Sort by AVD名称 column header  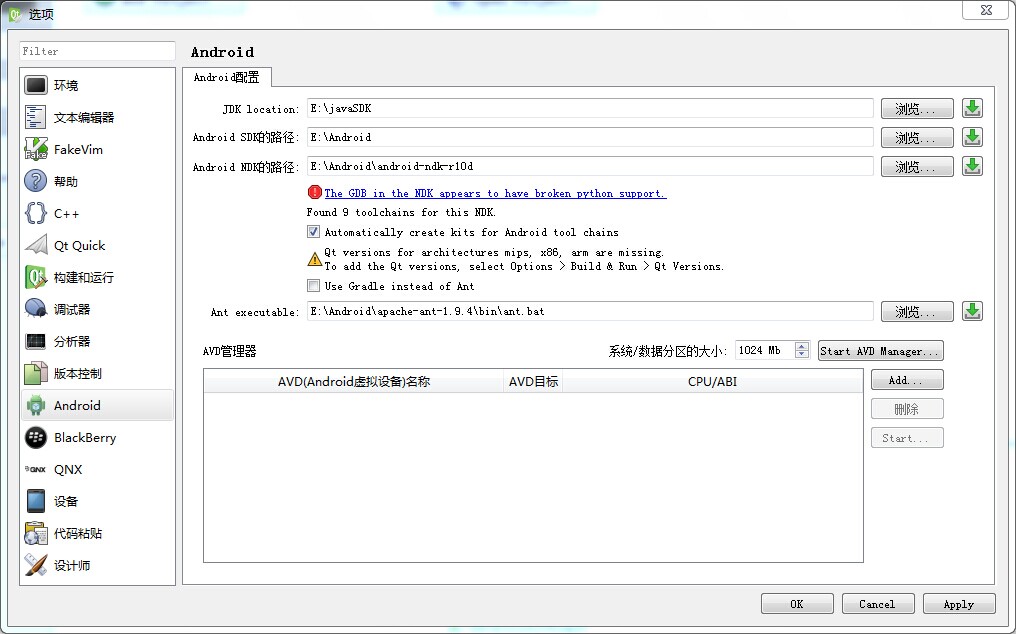354,381
